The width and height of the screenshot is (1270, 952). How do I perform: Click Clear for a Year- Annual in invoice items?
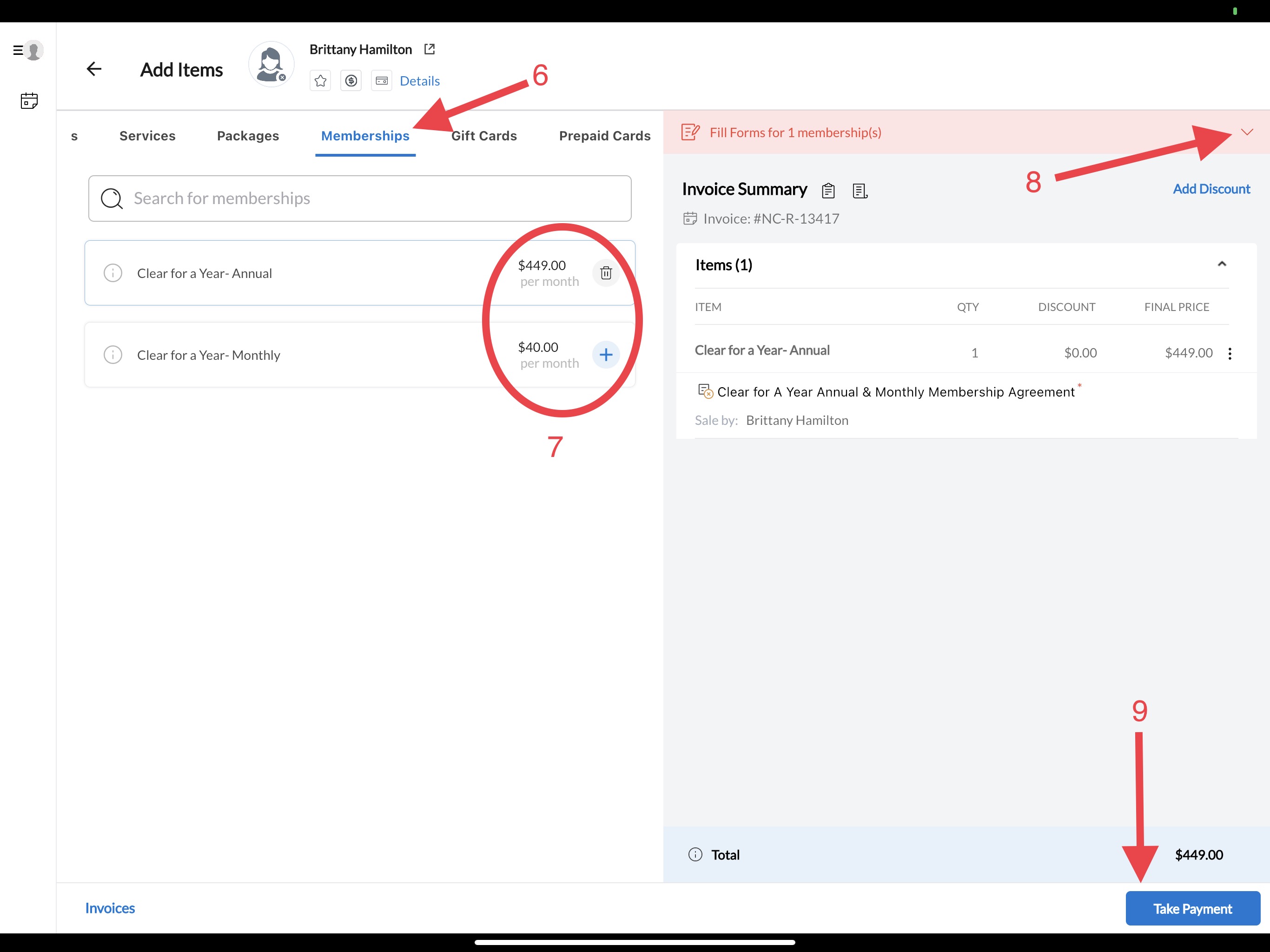(x=762, y=350)
